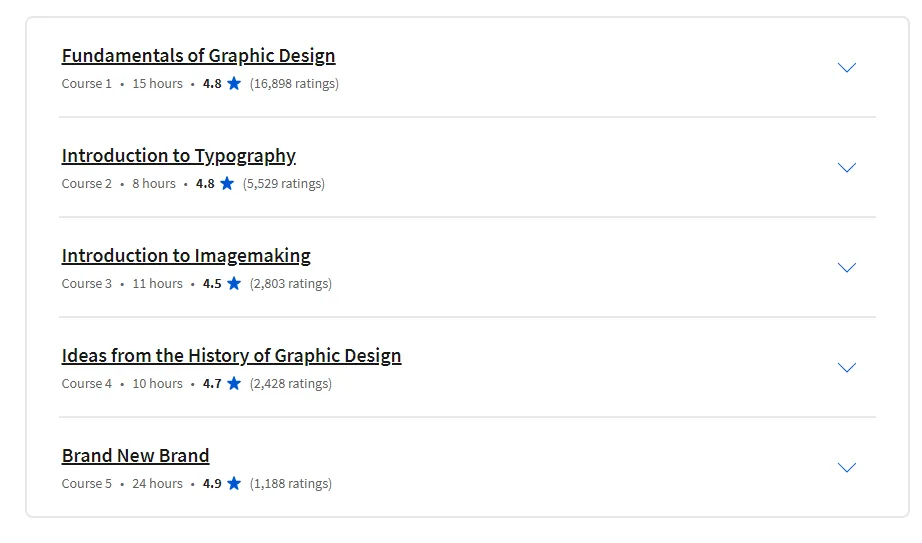Image resolution: width=922 pixels, height=543 pixels.
Task: Open Fundamentals of Graphic Design course link
Action: (x=198, y=56)
